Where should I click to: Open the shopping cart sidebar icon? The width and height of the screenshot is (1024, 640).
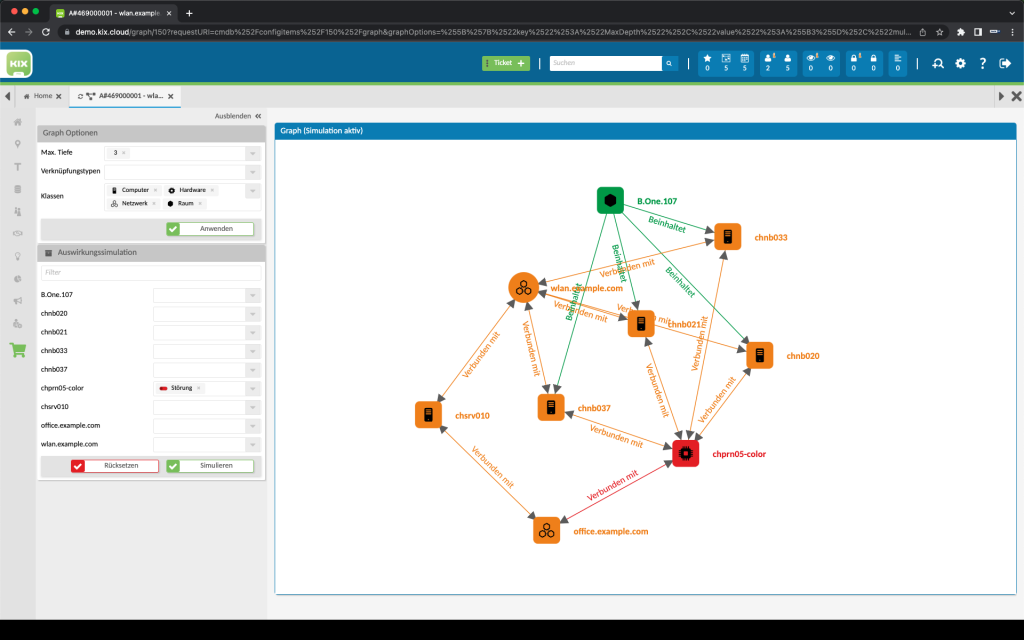[17, 350]
